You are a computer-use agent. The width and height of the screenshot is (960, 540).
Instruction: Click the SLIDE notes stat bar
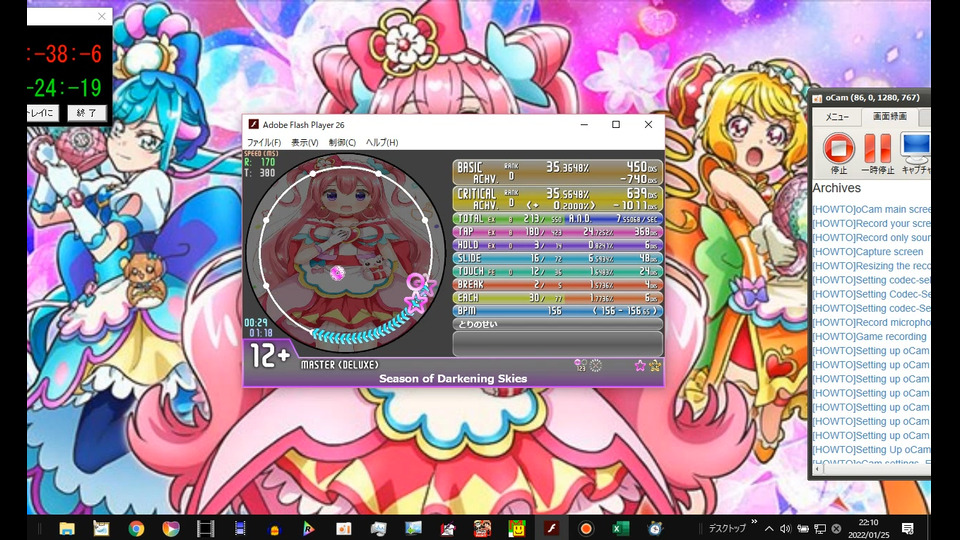[558, 258]
